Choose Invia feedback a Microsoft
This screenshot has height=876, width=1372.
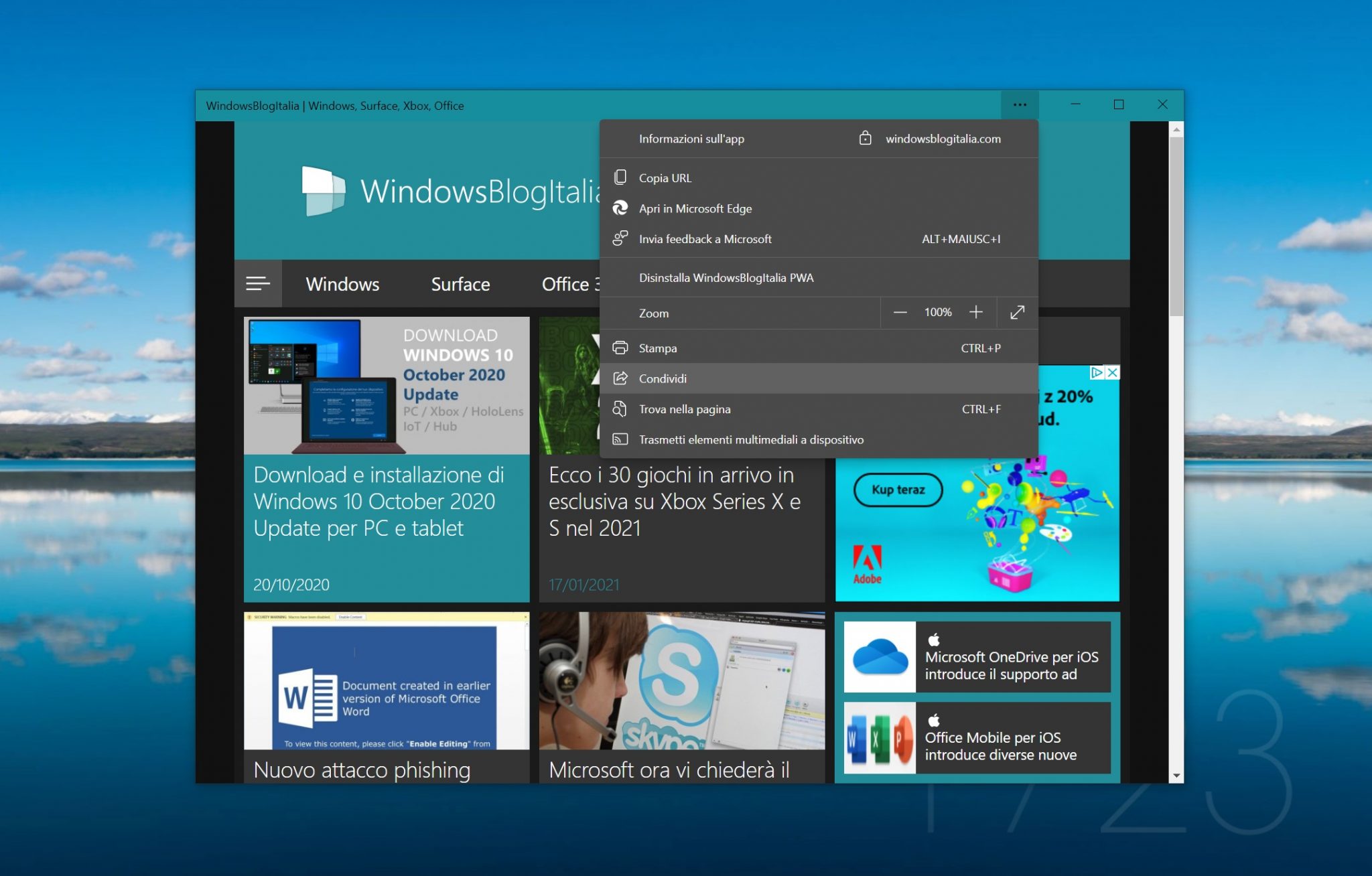(819, 239)
